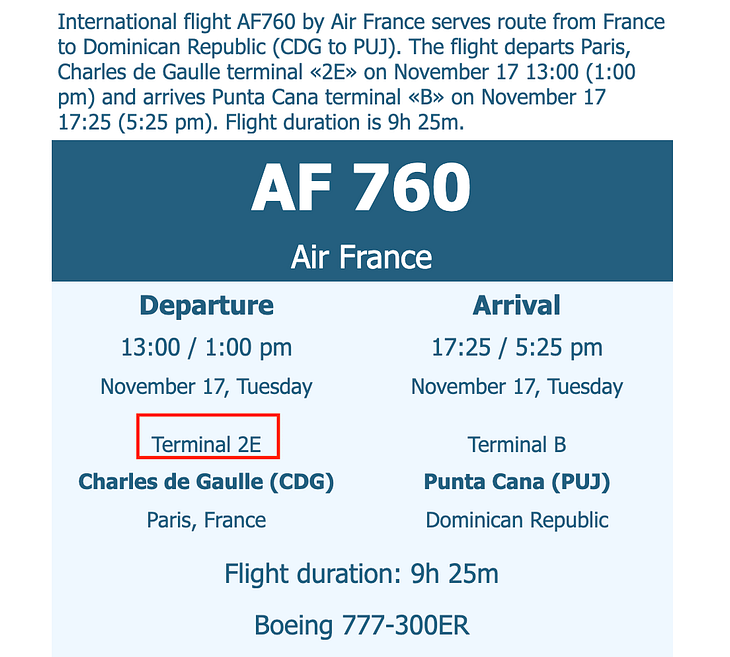Click the Boeing 777-300ER aircraft type
Screen dimensions: 730x657
[361, 626]
